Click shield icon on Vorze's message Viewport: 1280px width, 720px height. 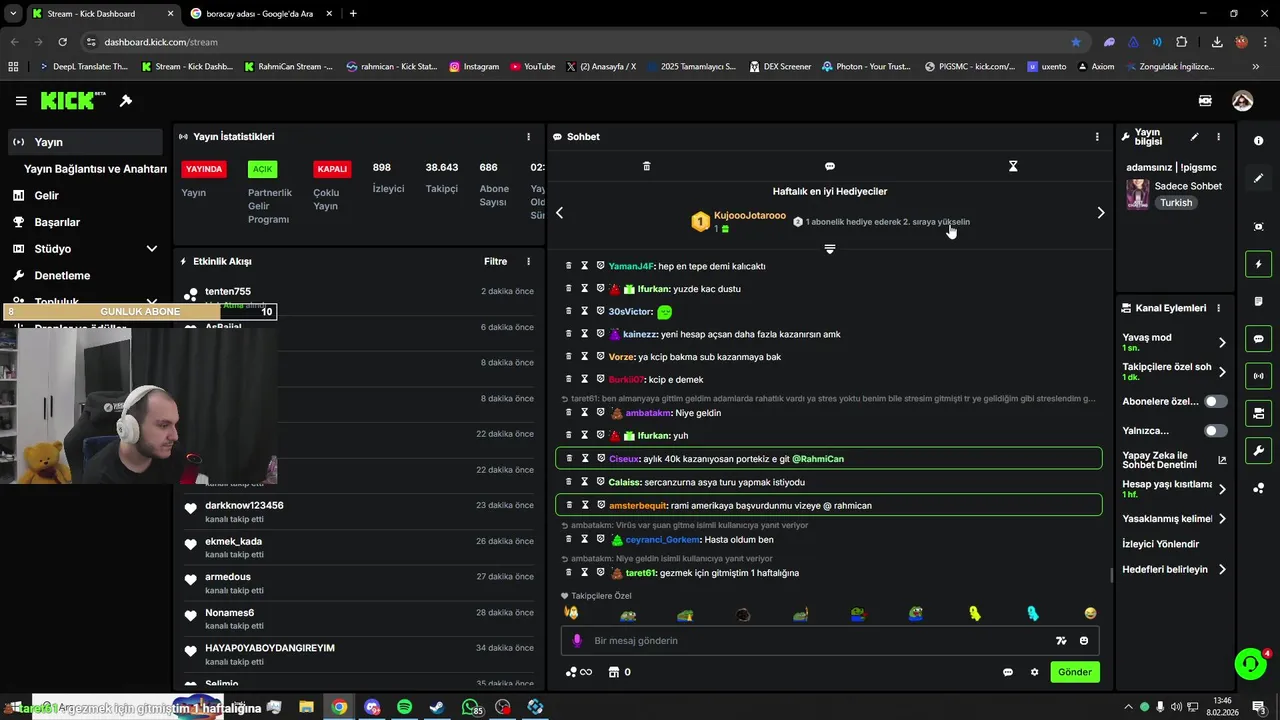(601, 357)
